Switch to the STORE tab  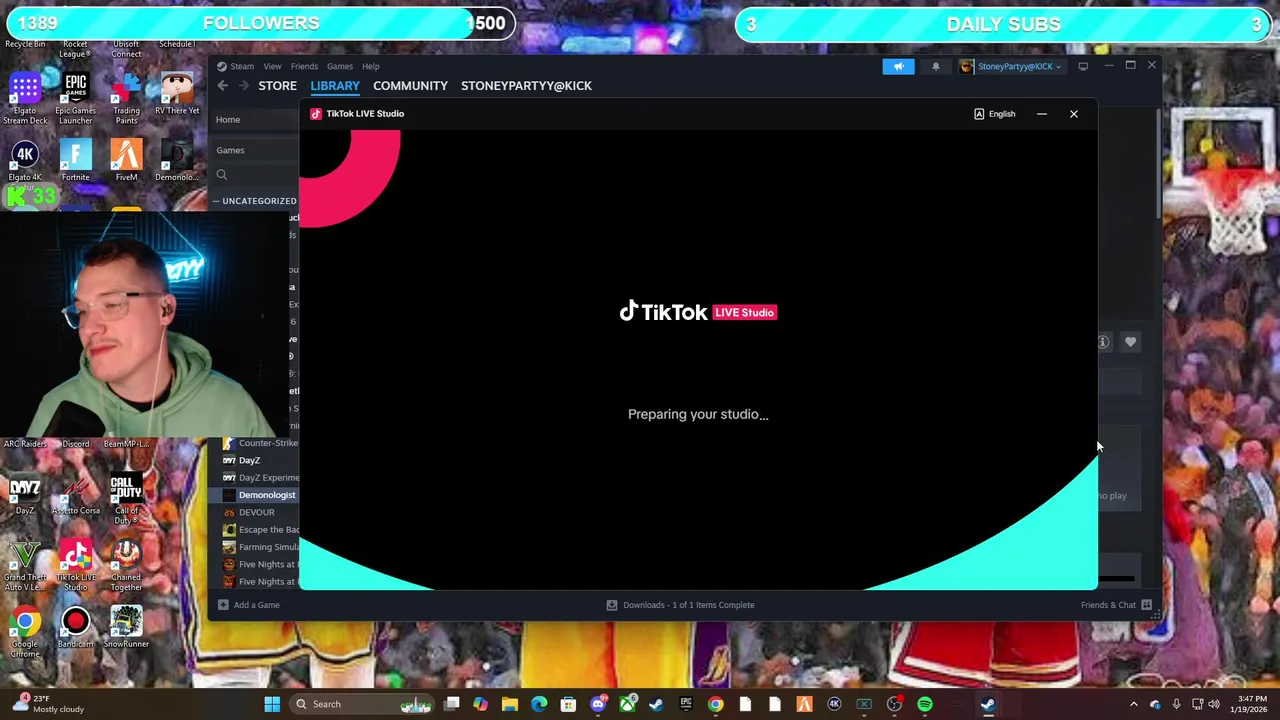coord(277,86)
